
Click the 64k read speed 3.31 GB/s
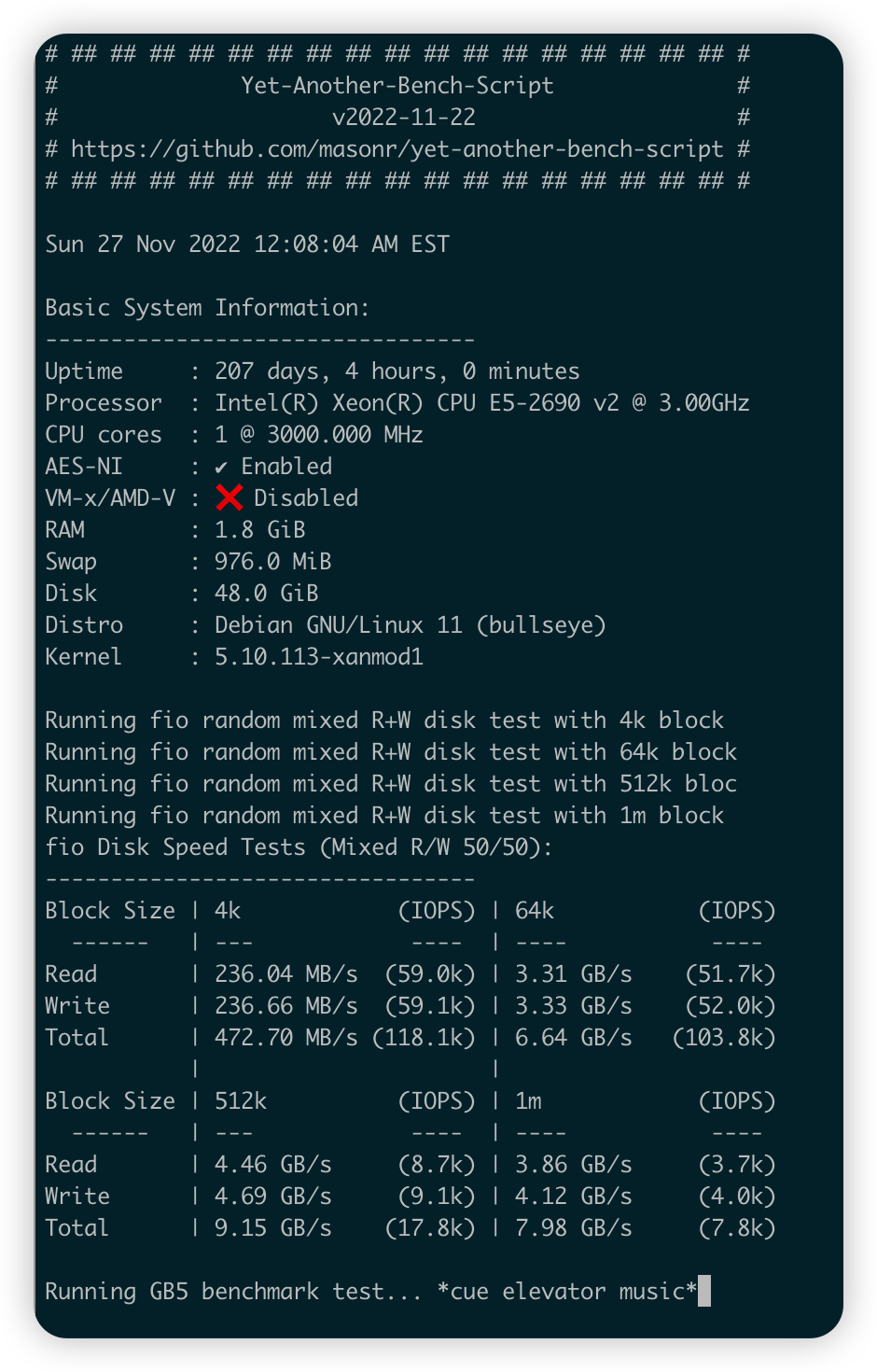click(x=573, y=974)
